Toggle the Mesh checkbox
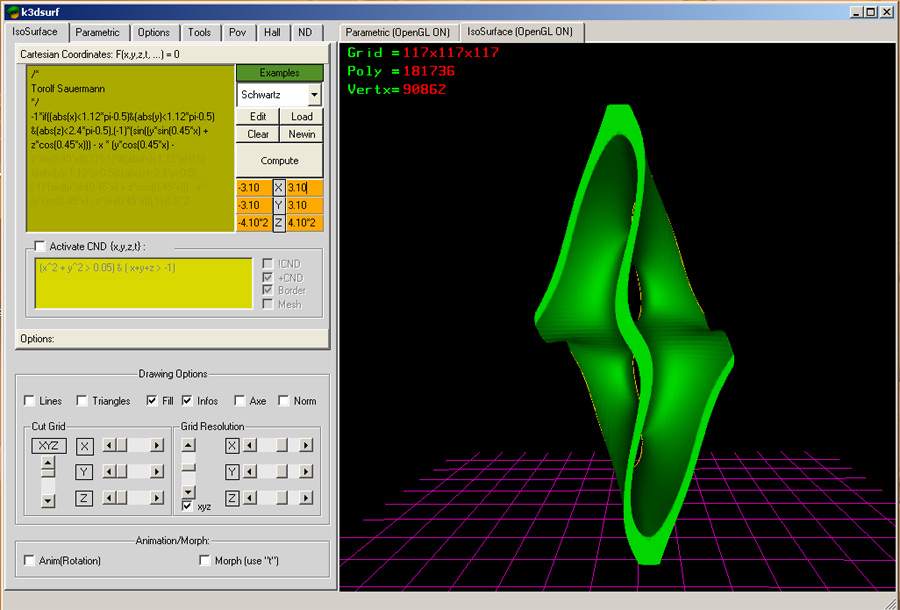This screenshot has height=610, width=900. pos(267,304)
